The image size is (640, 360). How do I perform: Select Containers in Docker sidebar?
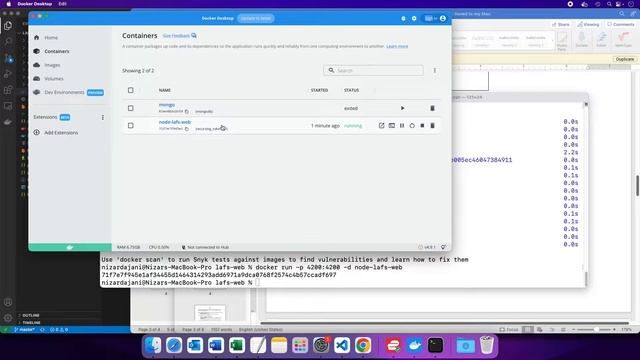click(x=57, y=51)
